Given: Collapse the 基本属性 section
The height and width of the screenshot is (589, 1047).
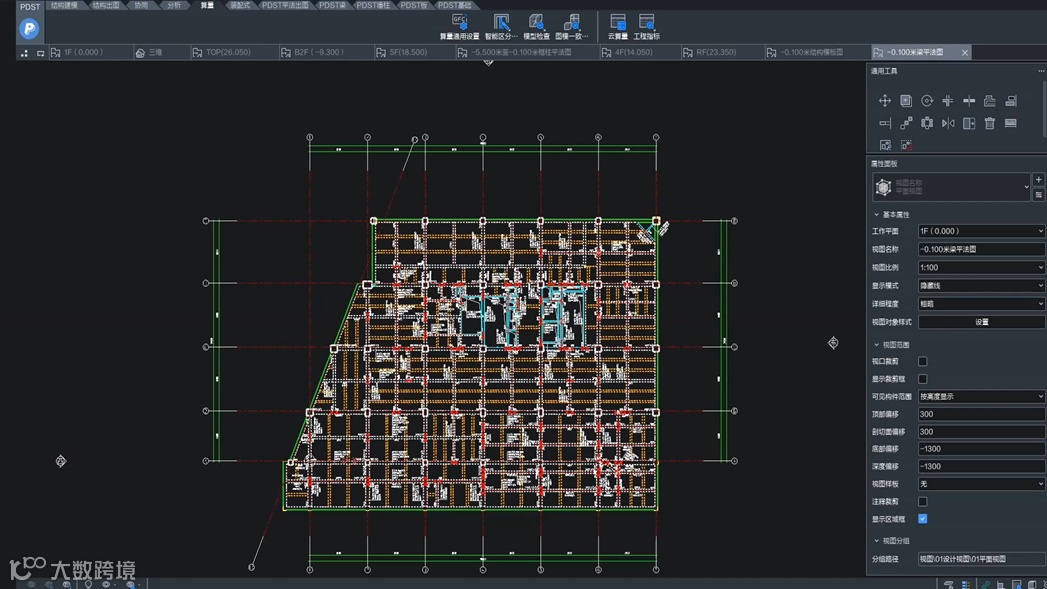Looking at the screenshot, I should (877, 215).
